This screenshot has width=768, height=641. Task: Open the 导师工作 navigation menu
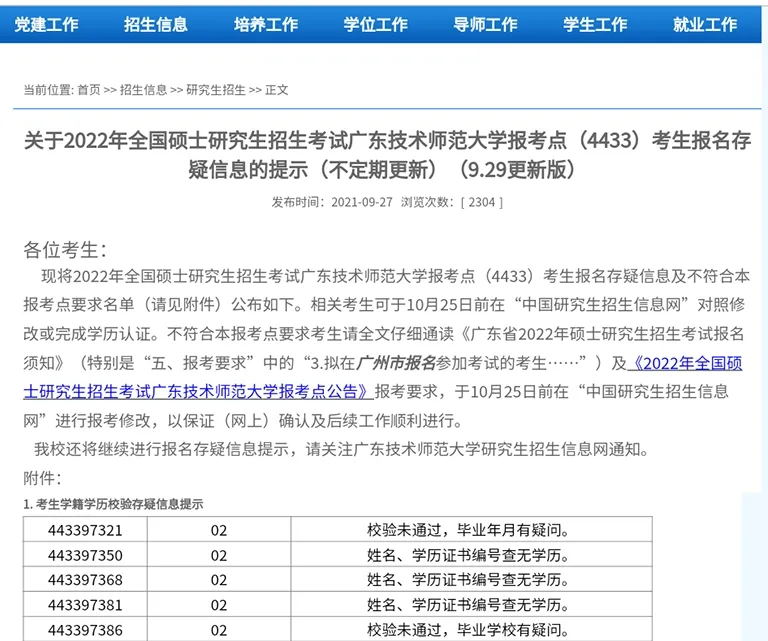coord(485,24)
